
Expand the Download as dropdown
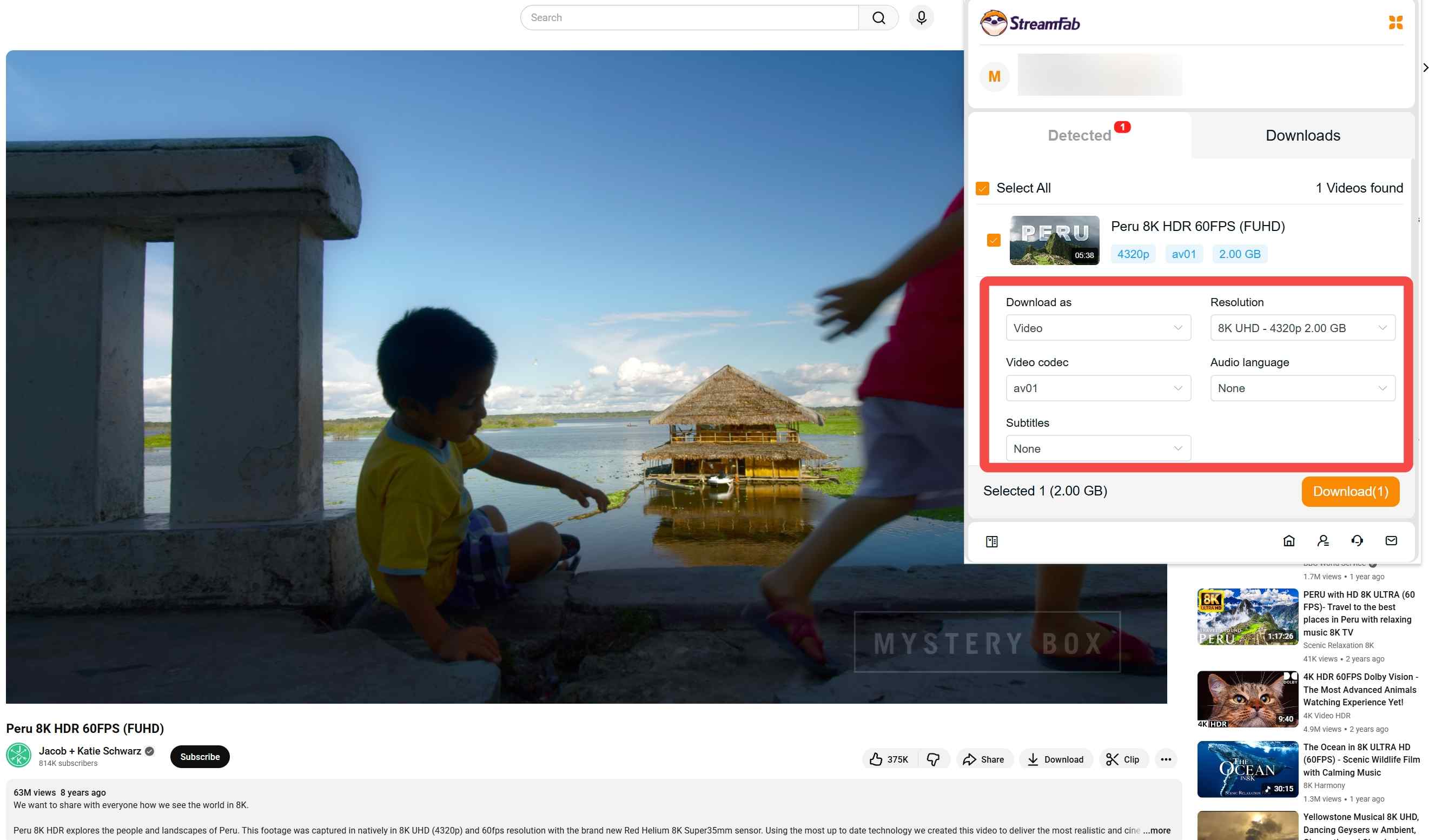point(1097,328)
